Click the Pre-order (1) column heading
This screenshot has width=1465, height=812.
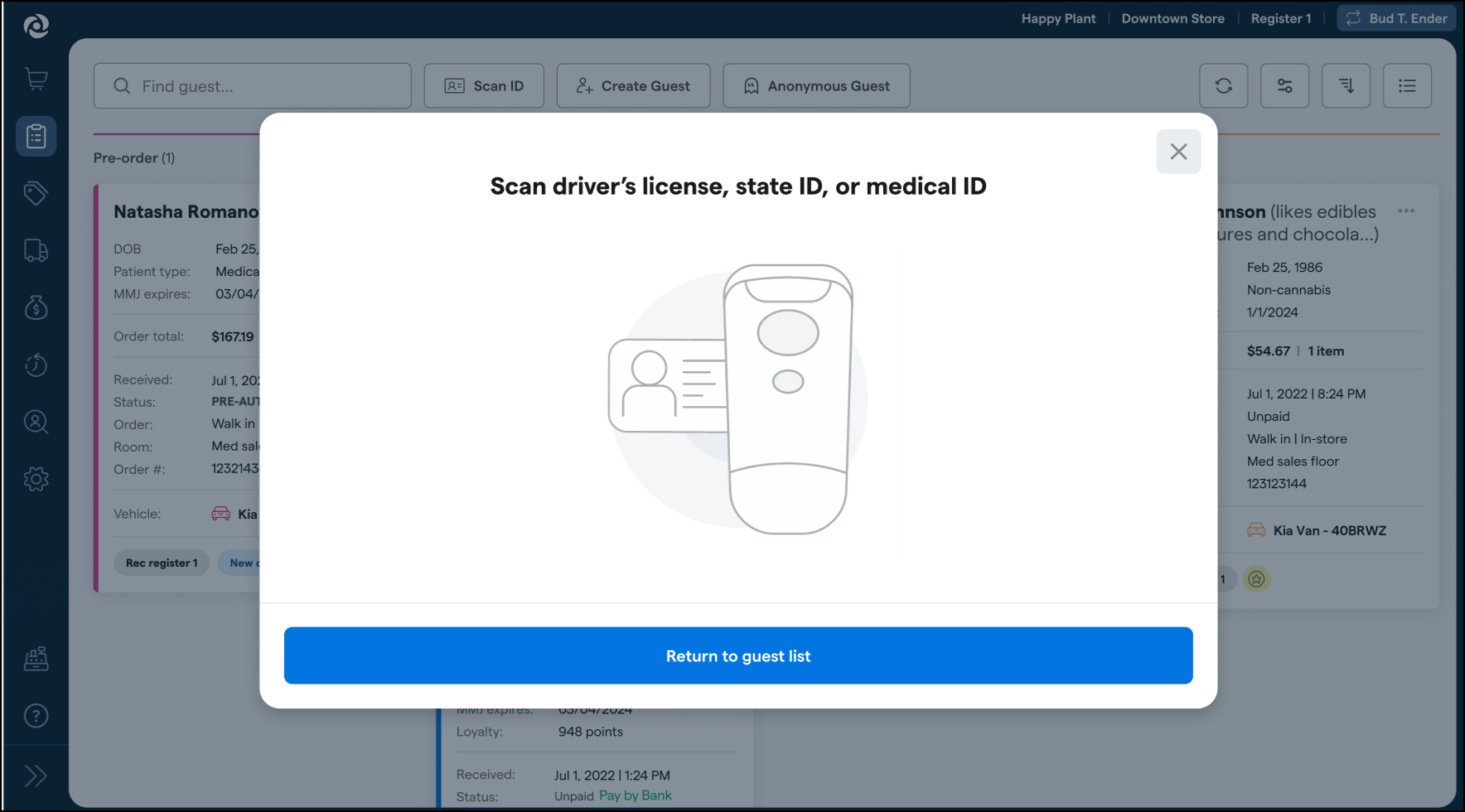134,157
